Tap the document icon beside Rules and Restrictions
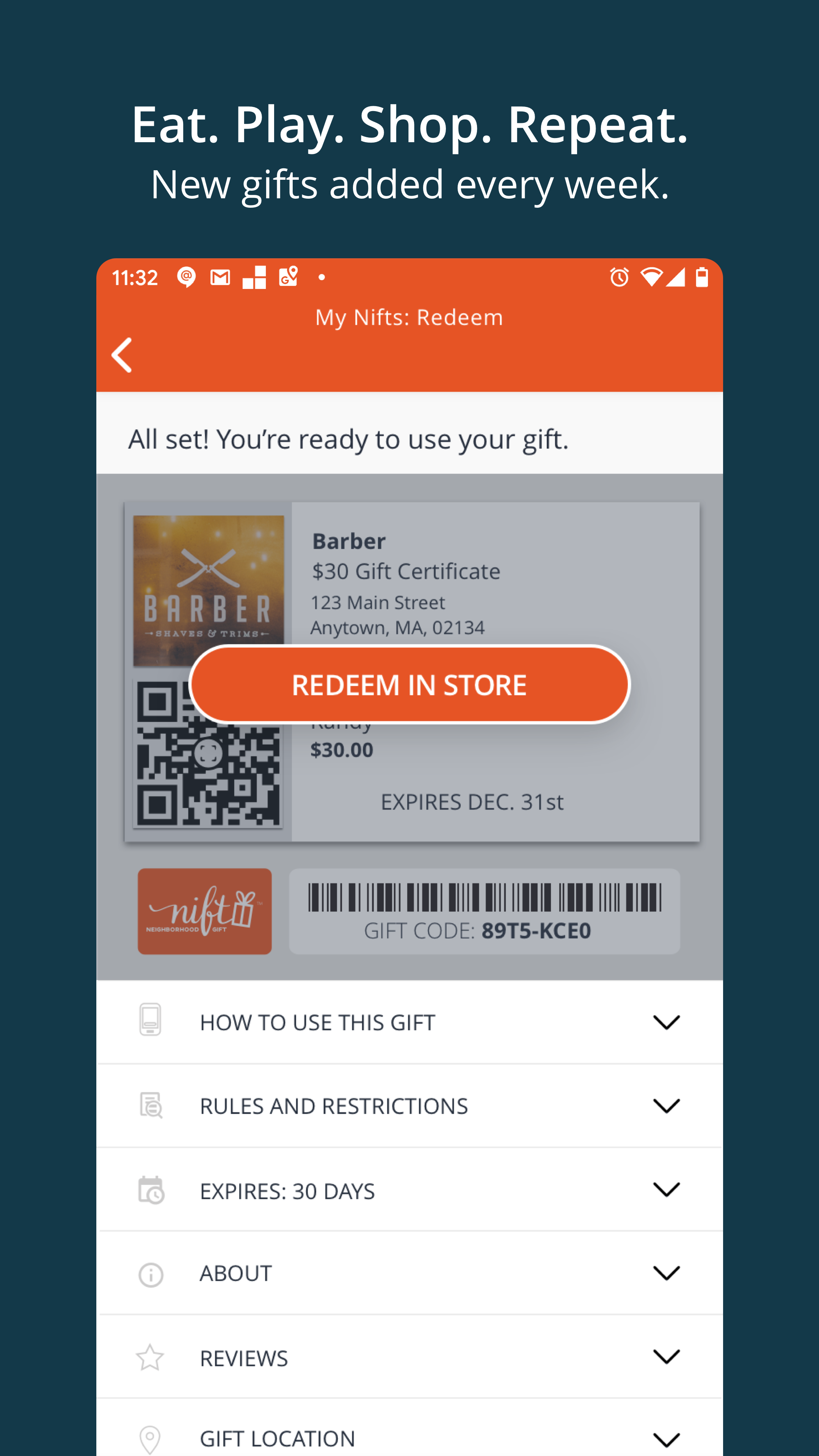819x1456 pixels. pyautogui.click(x=151, y=1105)
